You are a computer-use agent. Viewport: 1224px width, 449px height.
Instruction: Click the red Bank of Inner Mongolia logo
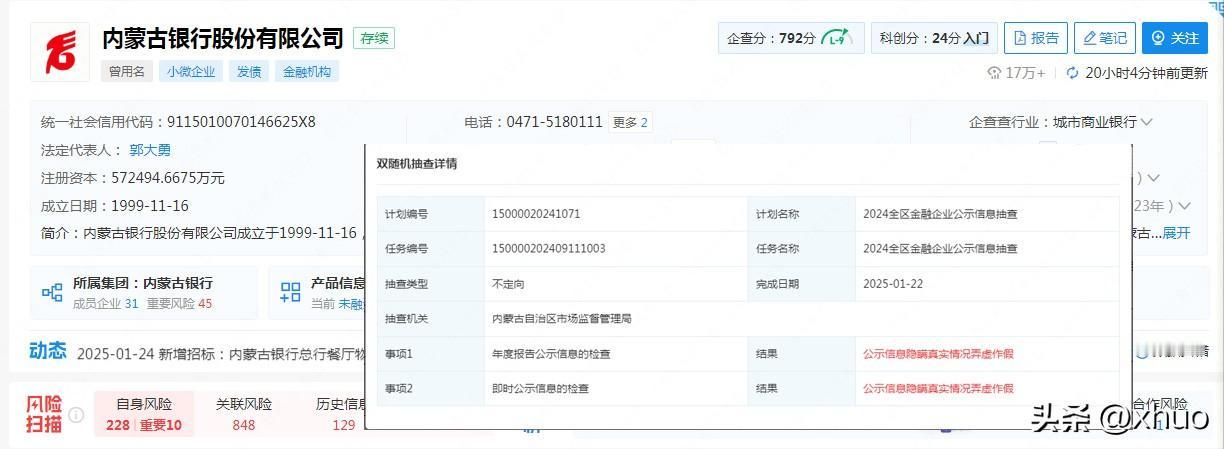coord(59,52)
